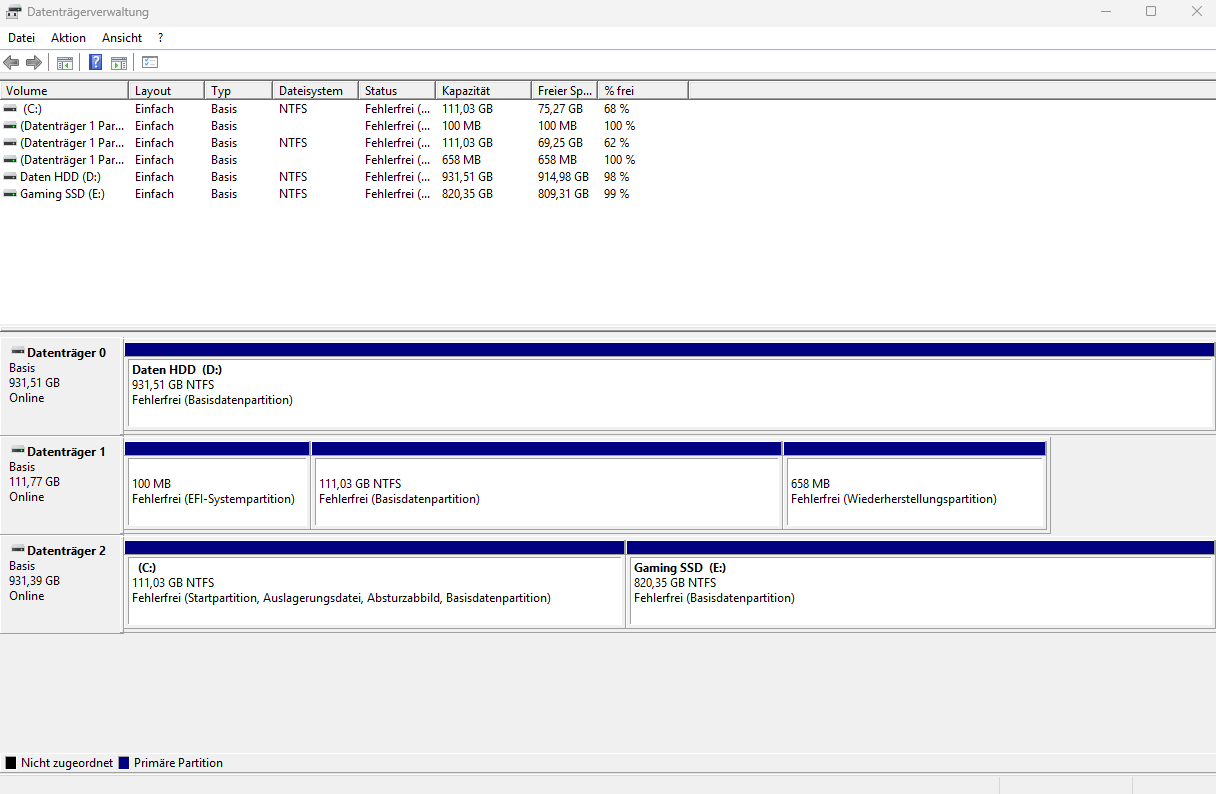Click the drive icon of (C:) row
This screenshot has width=1216, height=794.
[11, 109]
